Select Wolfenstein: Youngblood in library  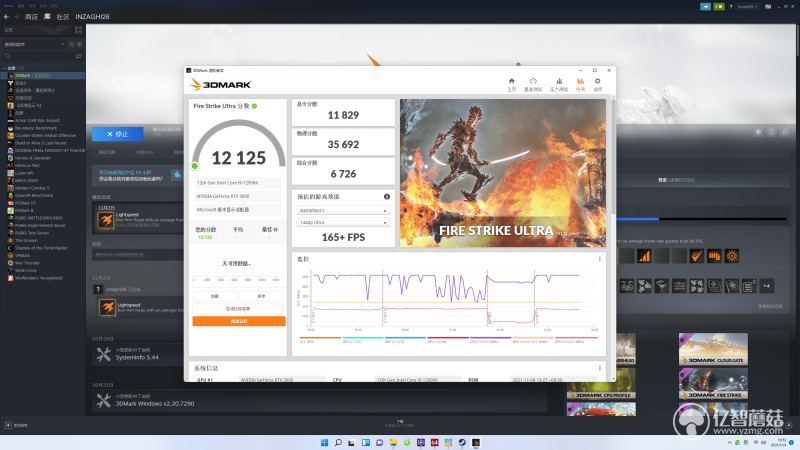(x=38, y=278)
